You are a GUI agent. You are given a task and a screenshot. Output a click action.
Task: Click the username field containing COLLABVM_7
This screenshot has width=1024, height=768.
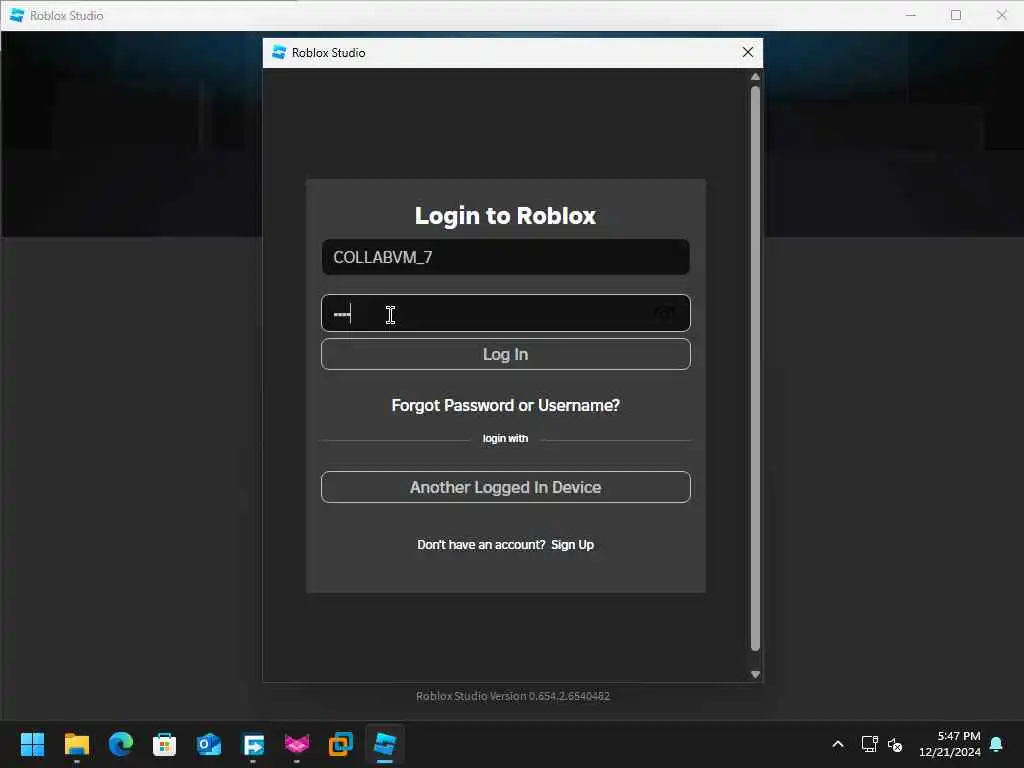pyautogui.click(x=505, y=257)
